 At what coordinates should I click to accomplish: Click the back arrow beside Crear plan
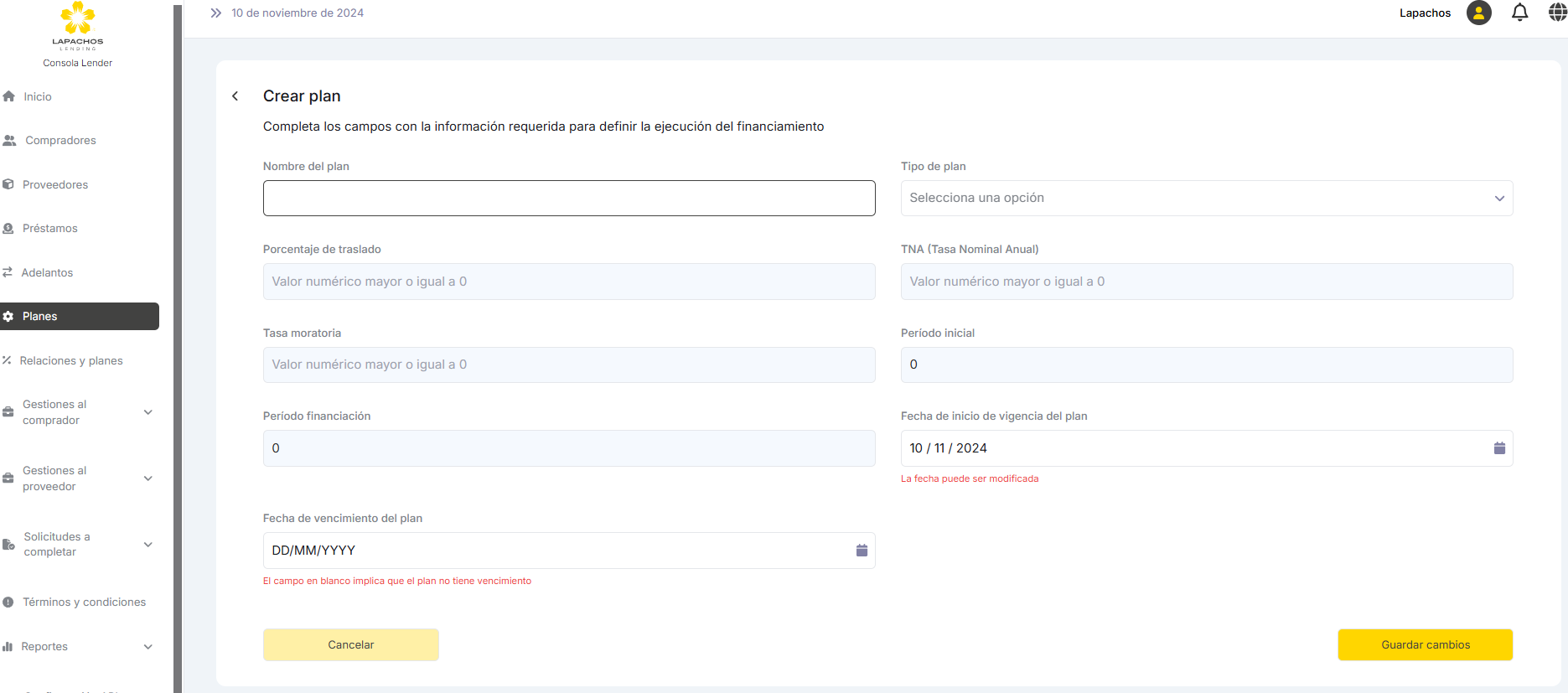[235, 96]
